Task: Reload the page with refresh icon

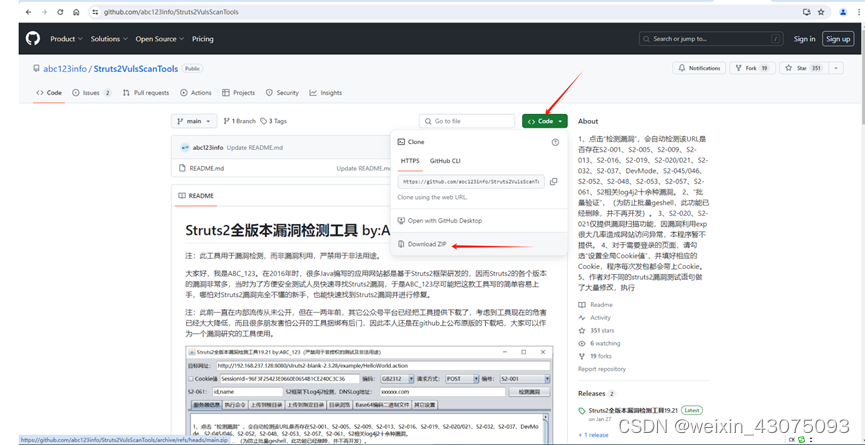Action: click(60, 12)
